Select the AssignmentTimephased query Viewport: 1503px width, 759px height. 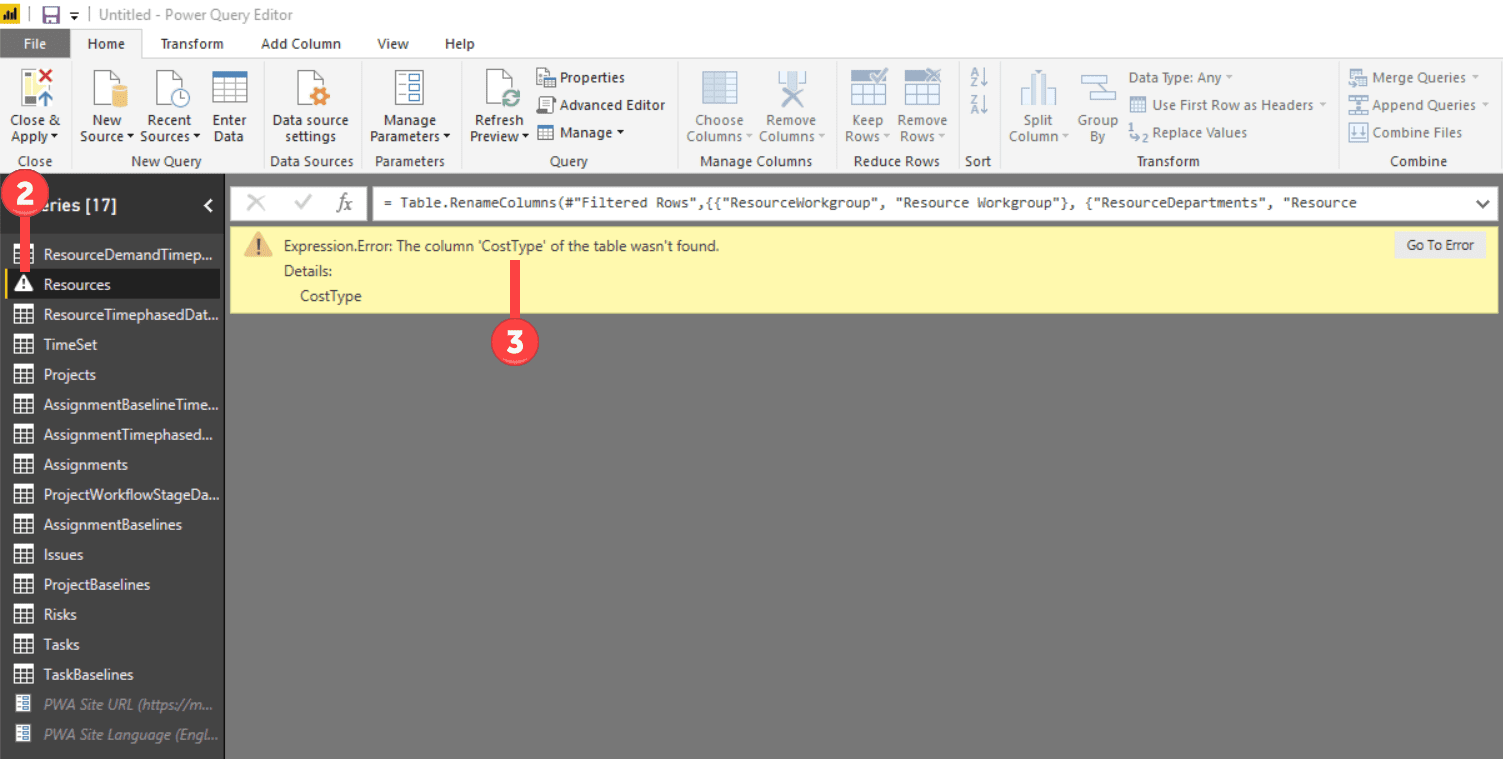click(x=113, y=434)
